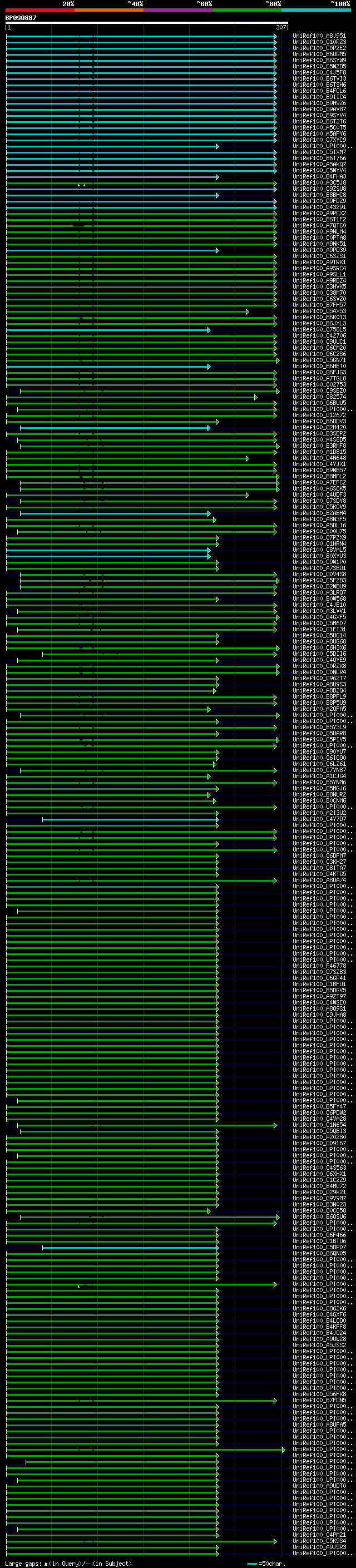Click the cyan alignment bar for UniRef100_A8J951
Image resolution: width=356 pixels, height=1568 pixels.
141,37
